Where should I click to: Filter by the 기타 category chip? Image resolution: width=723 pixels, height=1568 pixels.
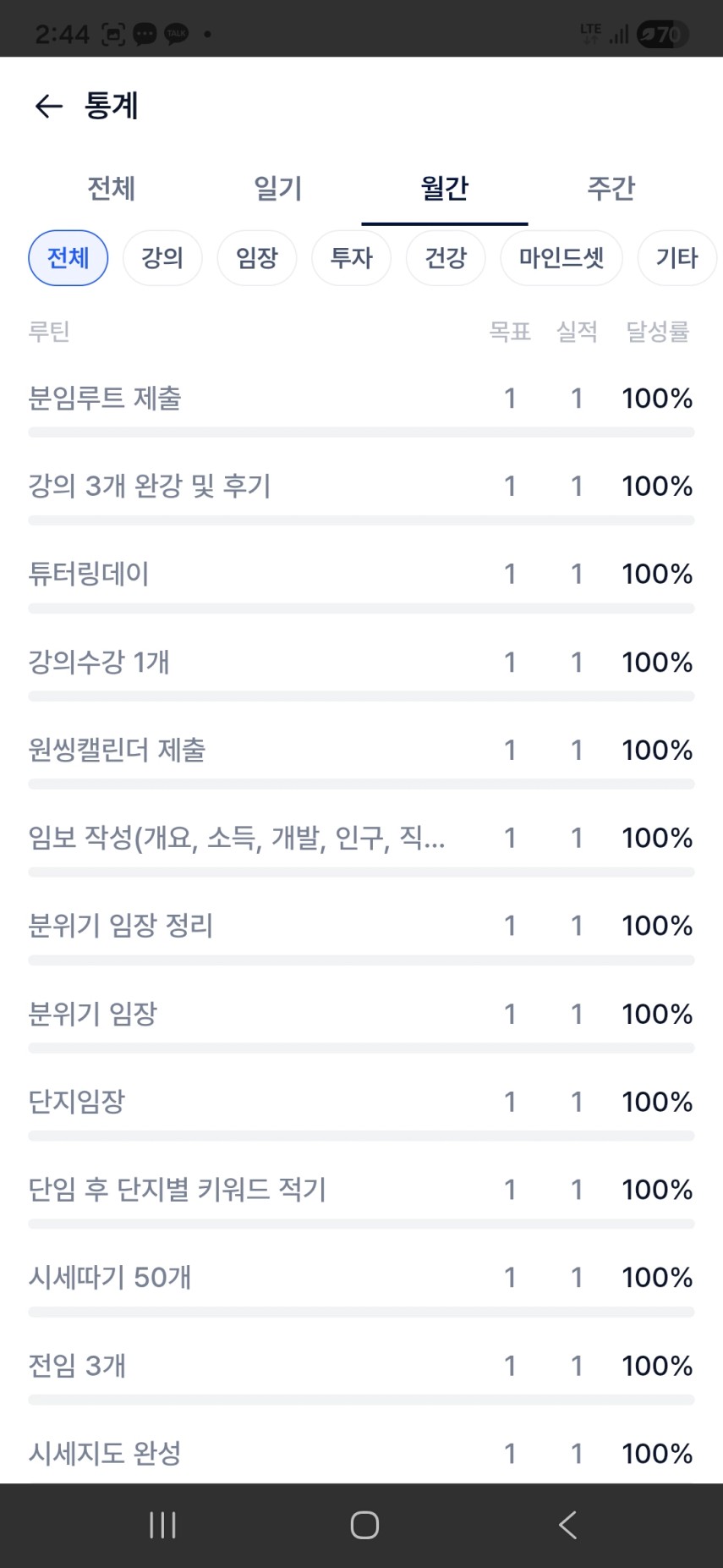(676, 258)
